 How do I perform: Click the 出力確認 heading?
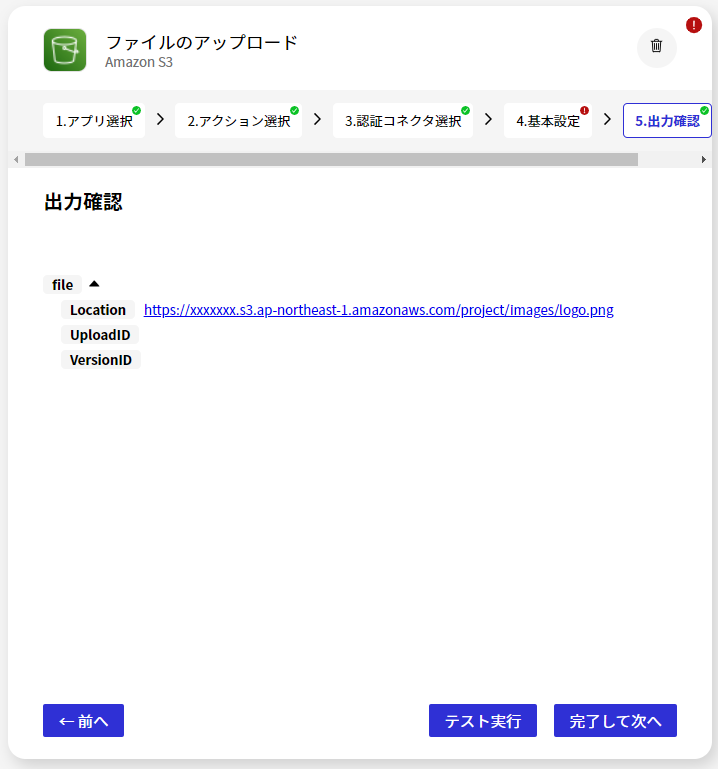(x=83, y=202)
